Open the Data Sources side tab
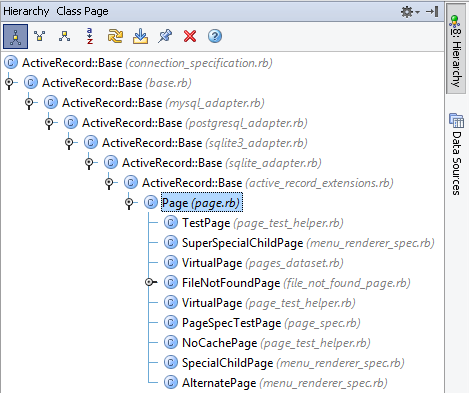469x393 pixels. pyautogui.click(x=456, y=154)
